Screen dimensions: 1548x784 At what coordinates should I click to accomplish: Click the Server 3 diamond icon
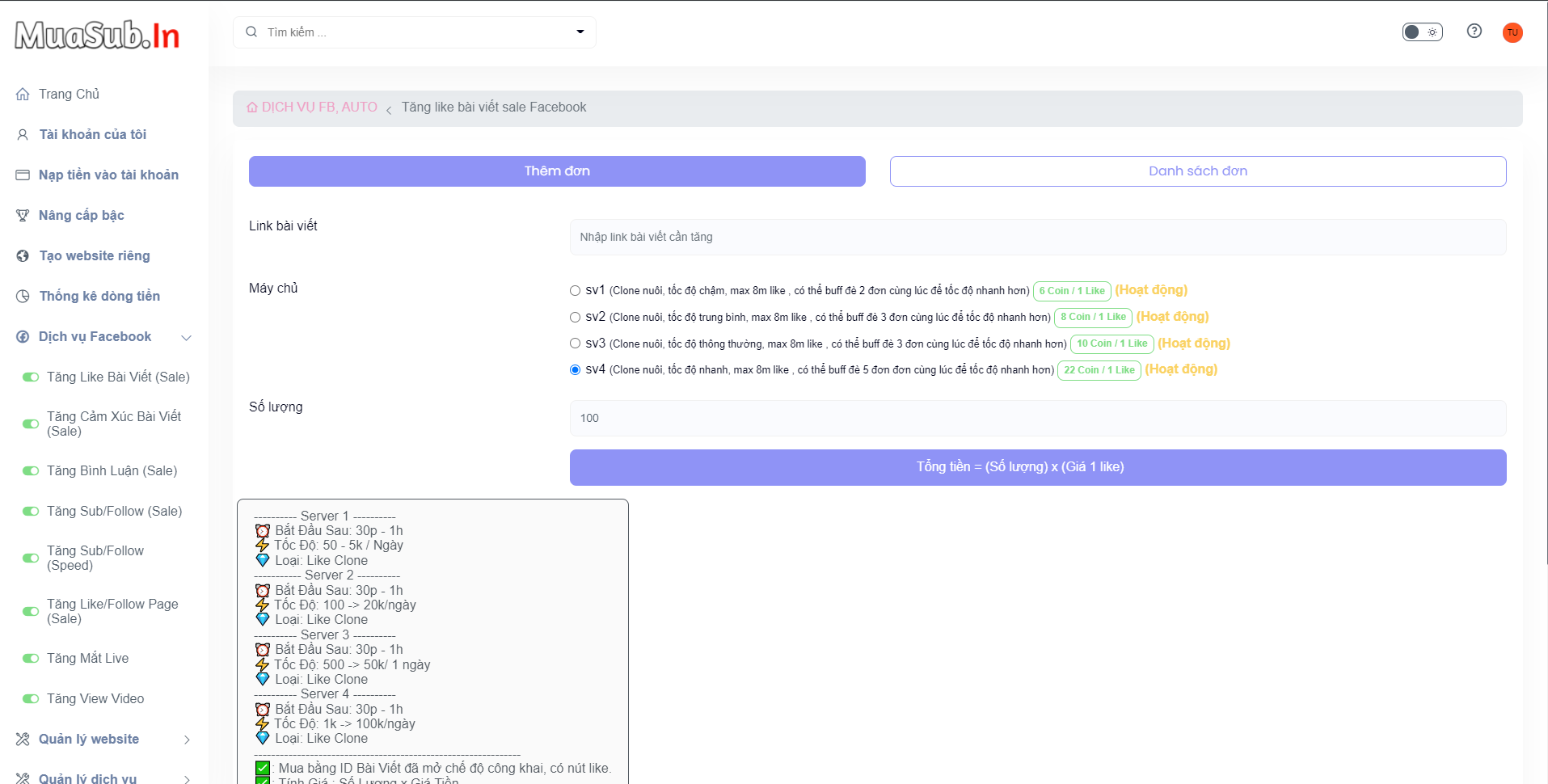tap(263, 679)
